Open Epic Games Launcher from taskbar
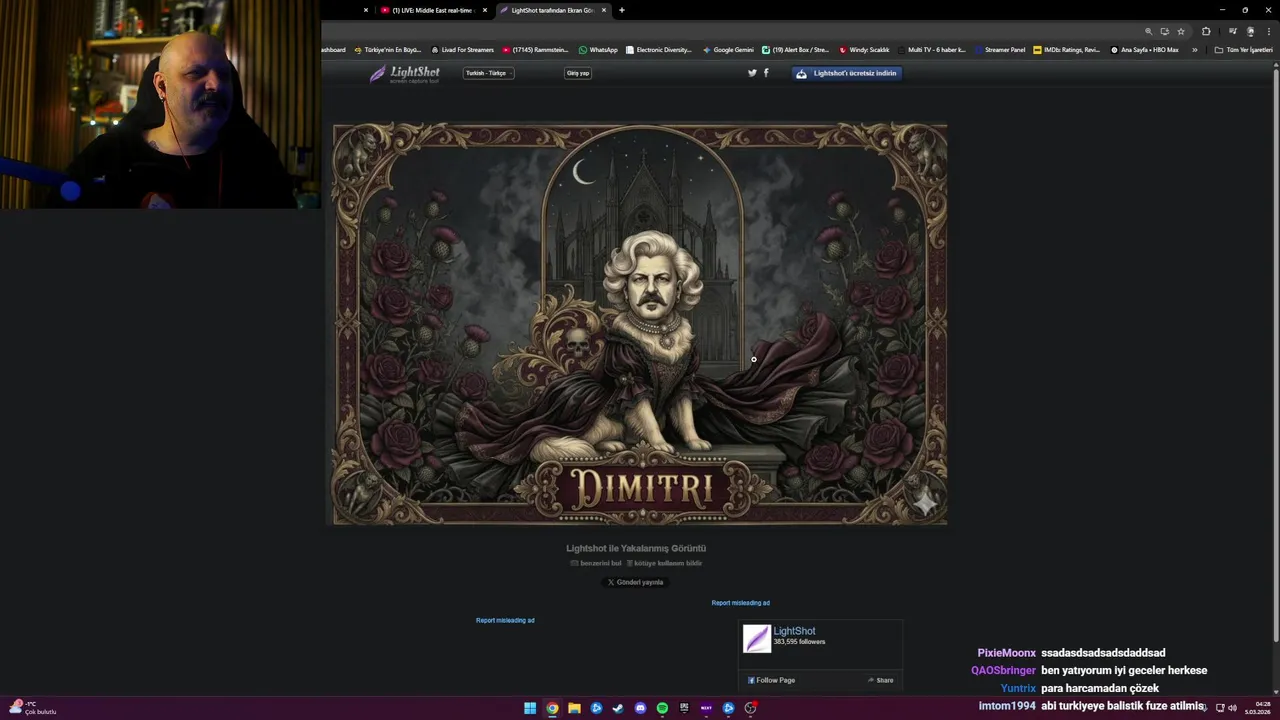Viewport: 1280px width, 720px height. (684, 708)
